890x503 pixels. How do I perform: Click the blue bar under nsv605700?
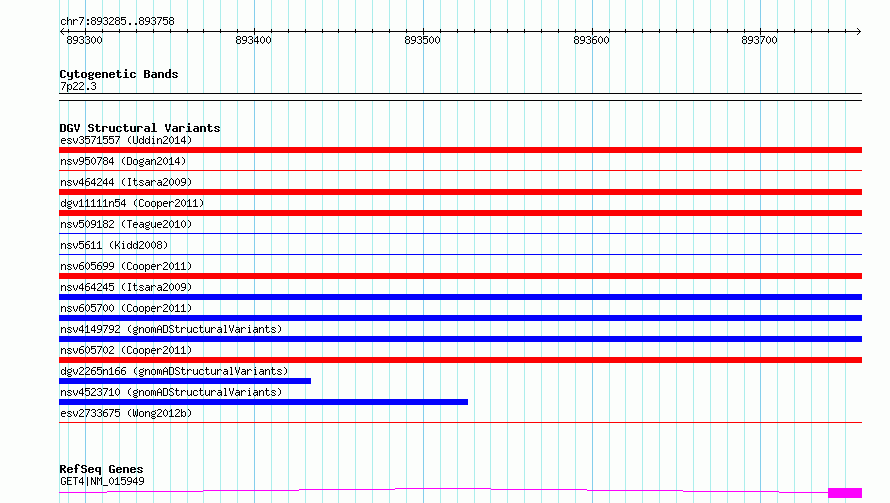point(460,318)
